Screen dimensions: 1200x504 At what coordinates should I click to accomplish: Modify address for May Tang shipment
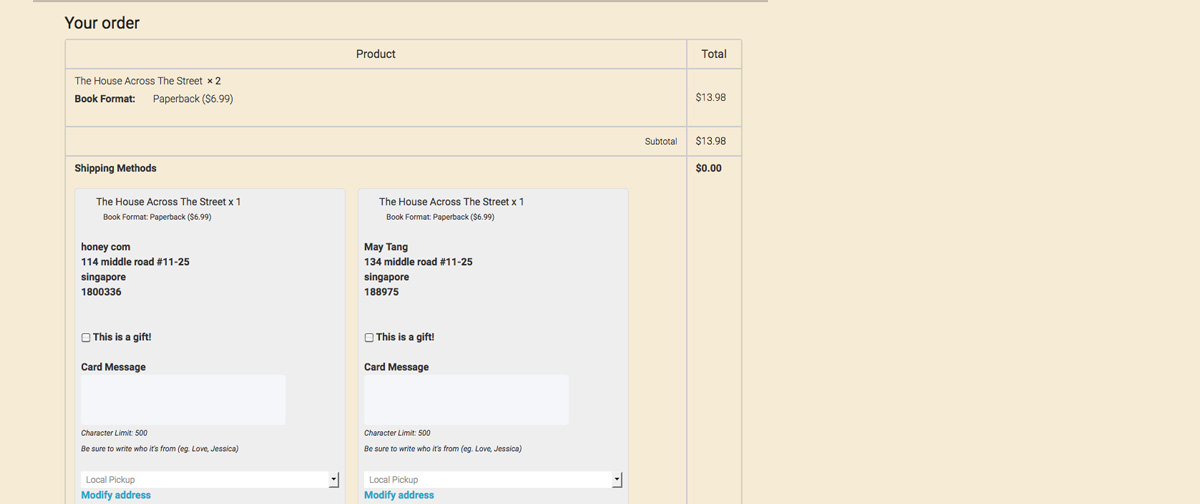[399, 495]
